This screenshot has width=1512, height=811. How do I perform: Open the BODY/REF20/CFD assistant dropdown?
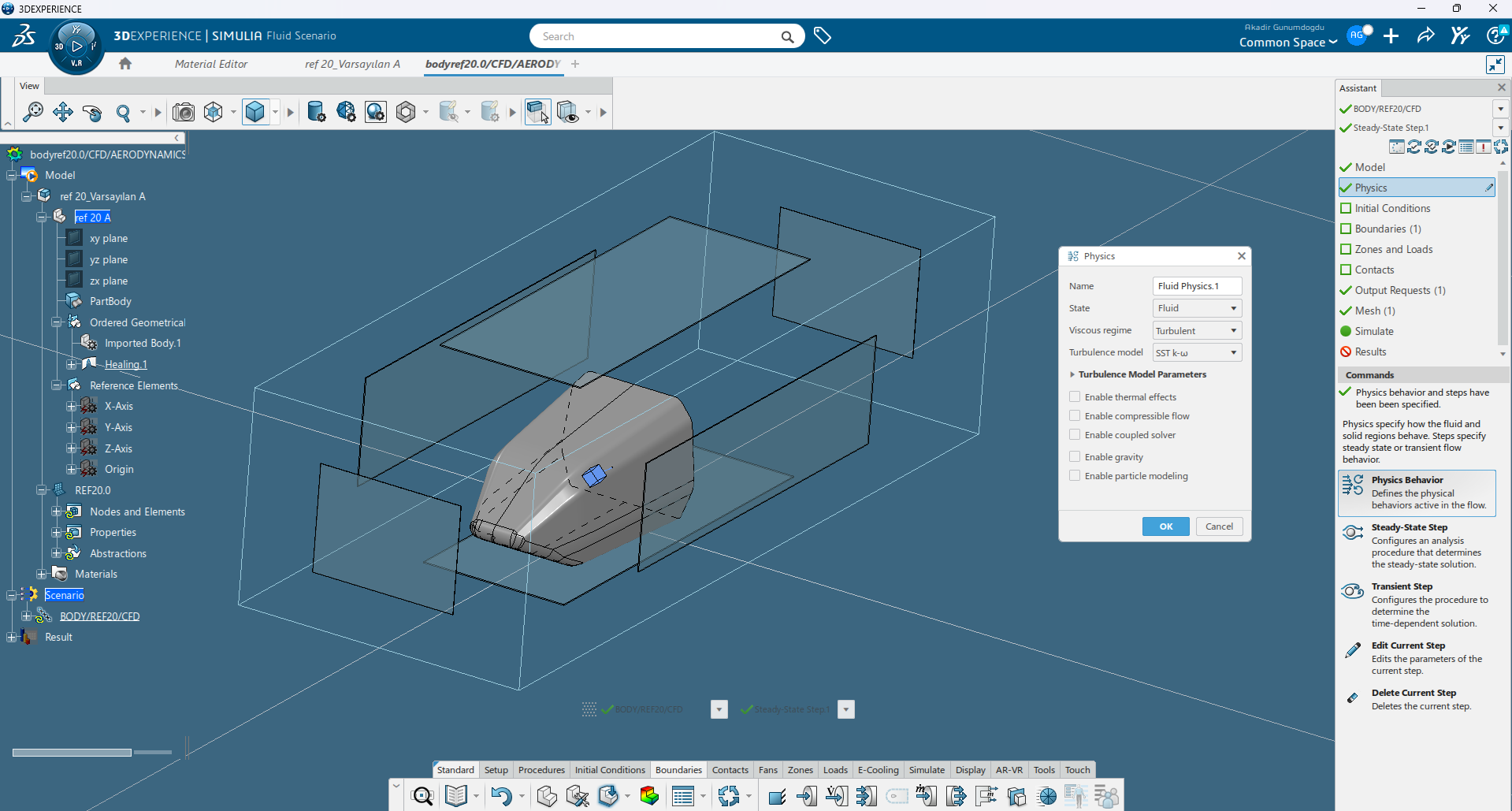pyautogui.click(x=1500, y=109)
